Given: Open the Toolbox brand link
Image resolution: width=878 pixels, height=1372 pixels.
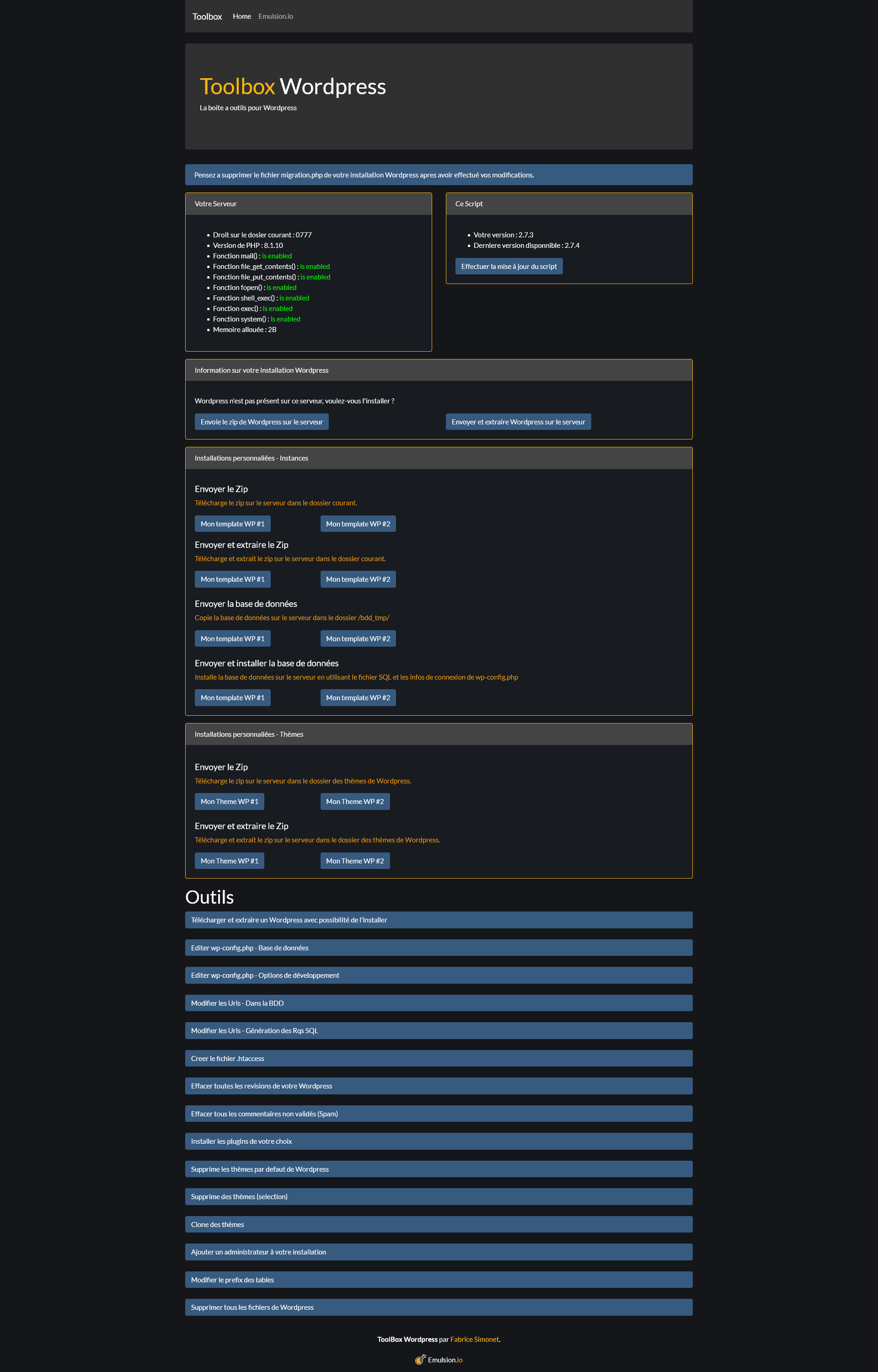Looking at the screenshot, I should click(x=207, y=16).
